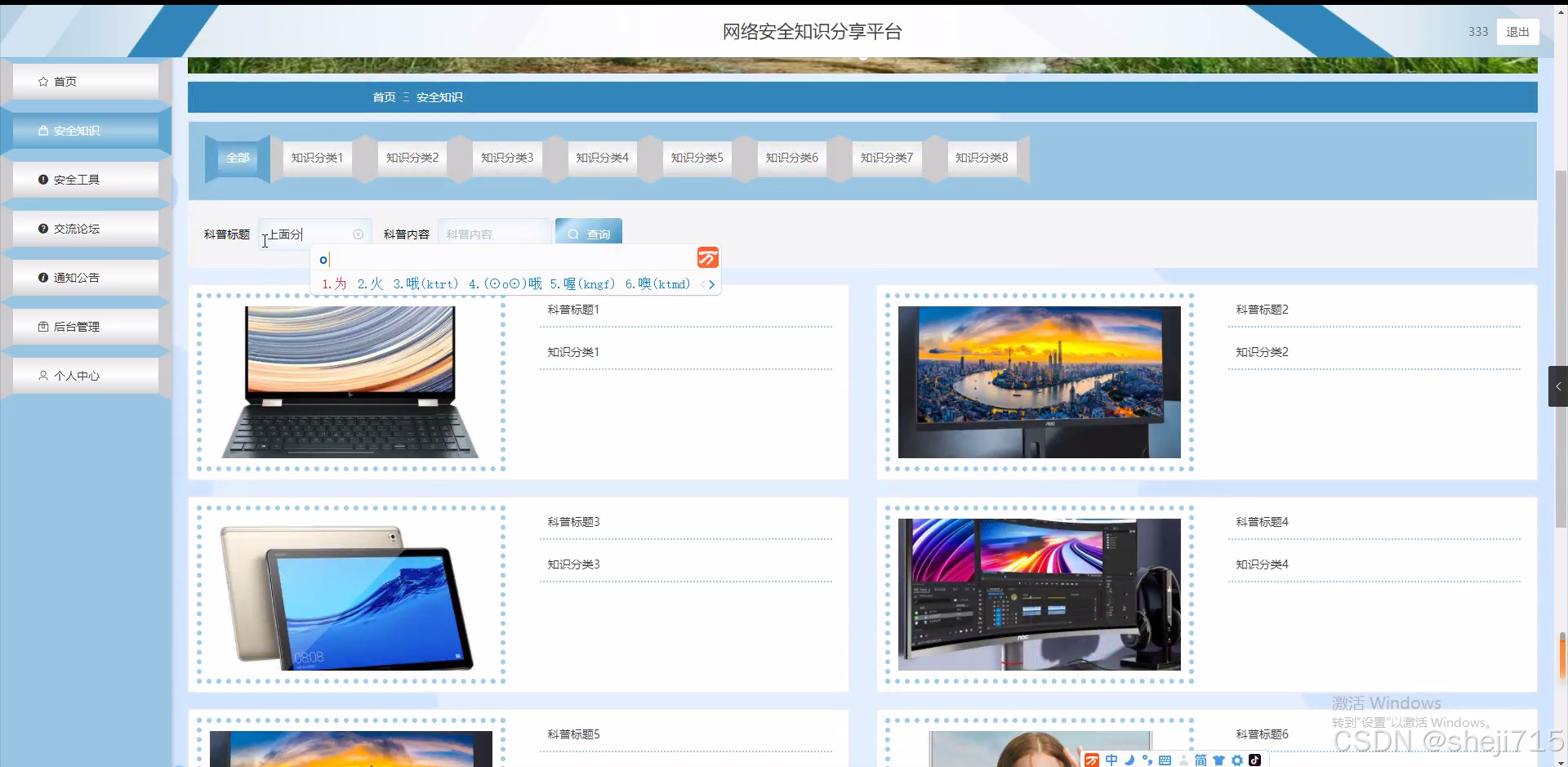This screenshot has width=1568, height=767.
Task: Choose IME candidate 3.哦(ktrt)
Action: pos(425,284)
